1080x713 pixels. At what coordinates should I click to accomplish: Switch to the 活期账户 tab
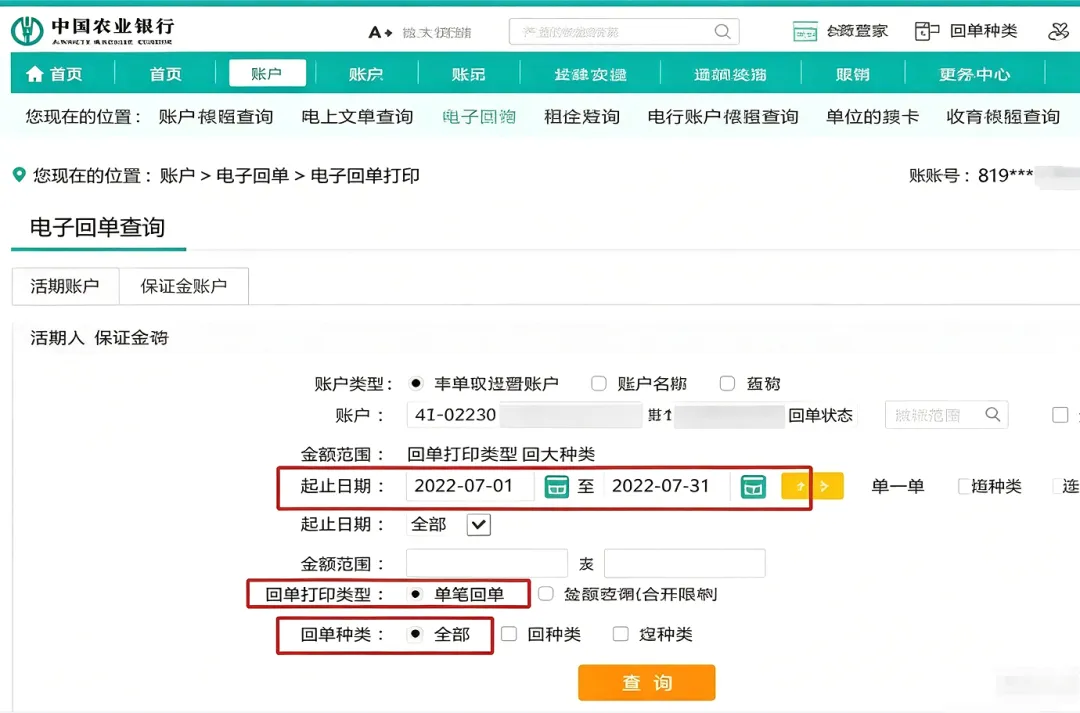click(65, 286)
